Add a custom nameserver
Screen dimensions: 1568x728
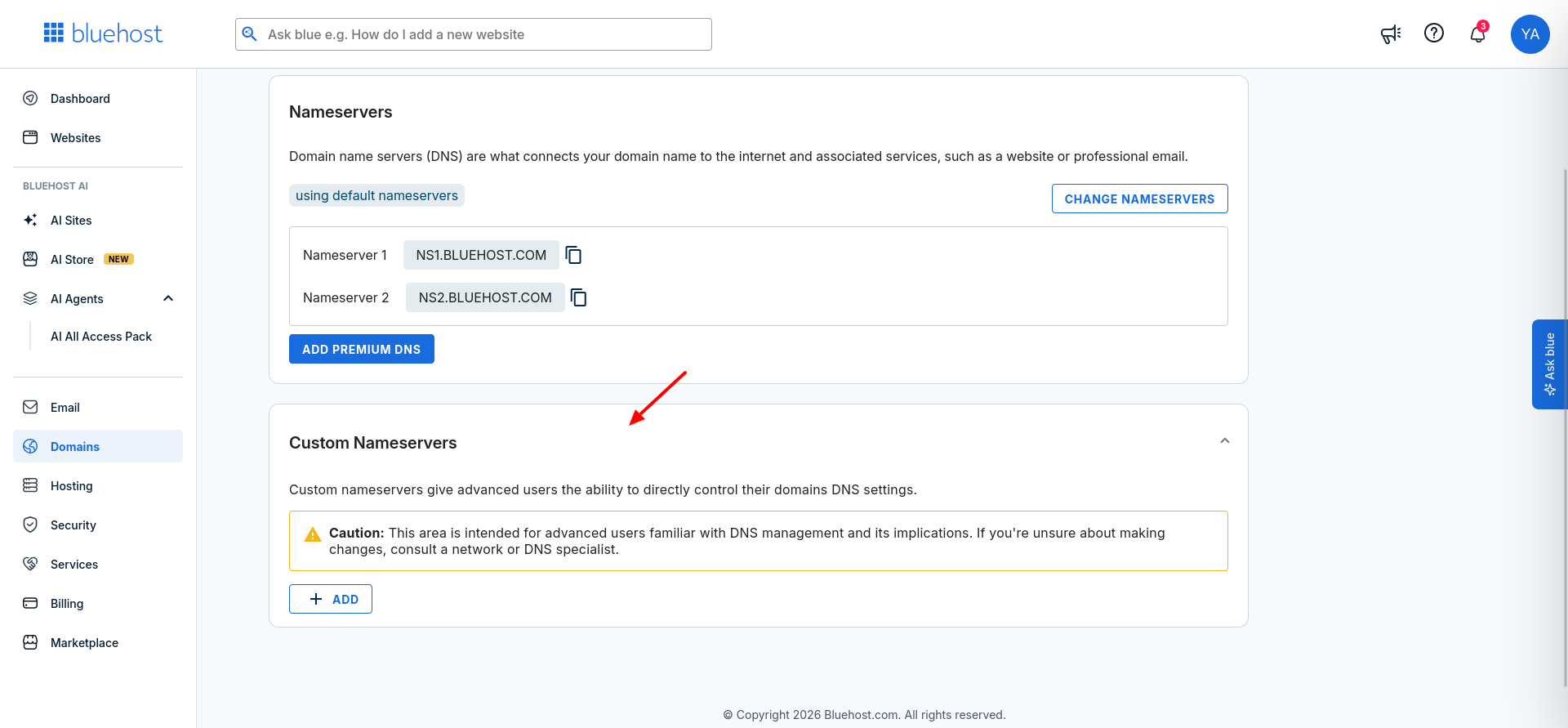pos(331,599)
